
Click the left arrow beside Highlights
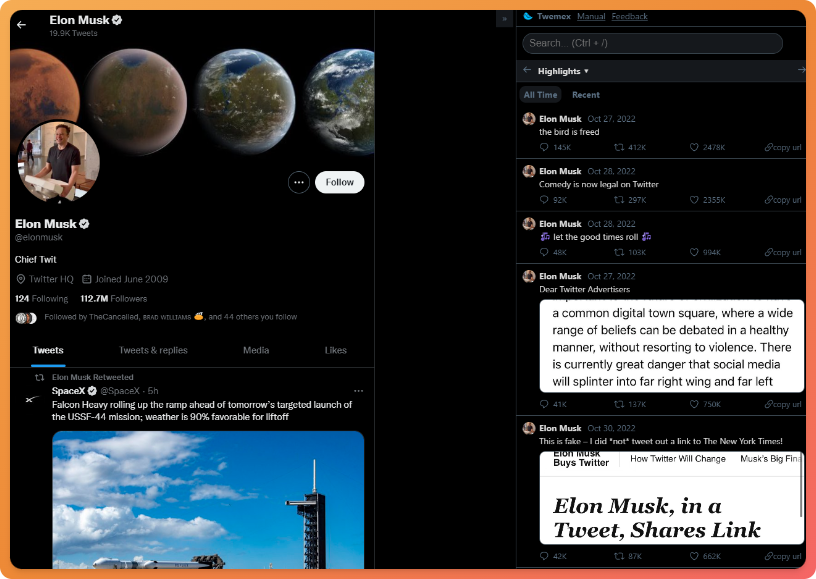(x=527, y=70)
